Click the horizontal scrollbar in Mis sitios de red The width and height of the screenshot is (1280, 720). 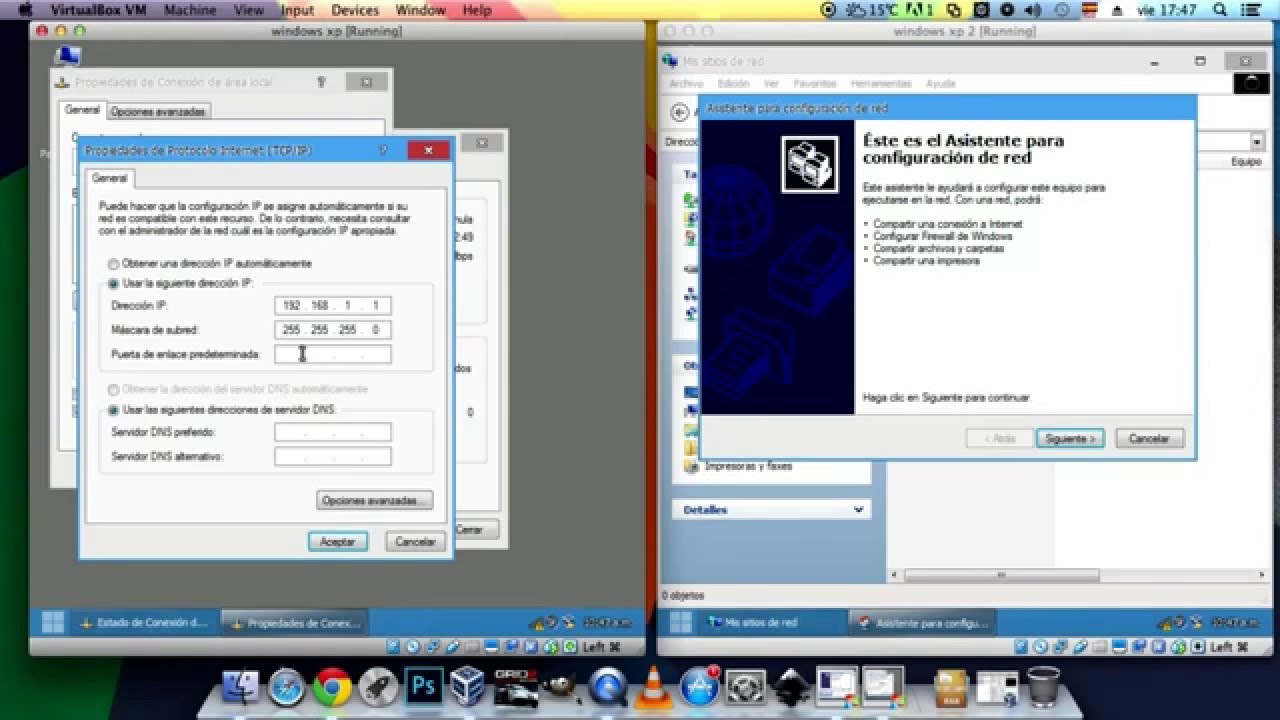[x=1002, y=575]
